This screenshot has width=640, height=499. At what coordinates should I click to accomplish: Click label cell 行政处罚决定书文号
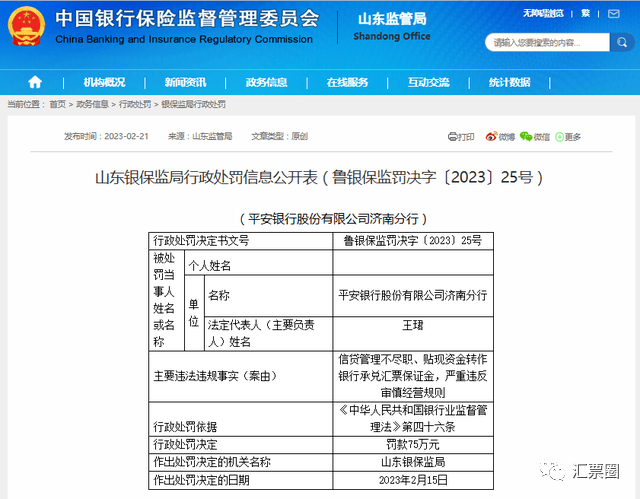point(241,241)
